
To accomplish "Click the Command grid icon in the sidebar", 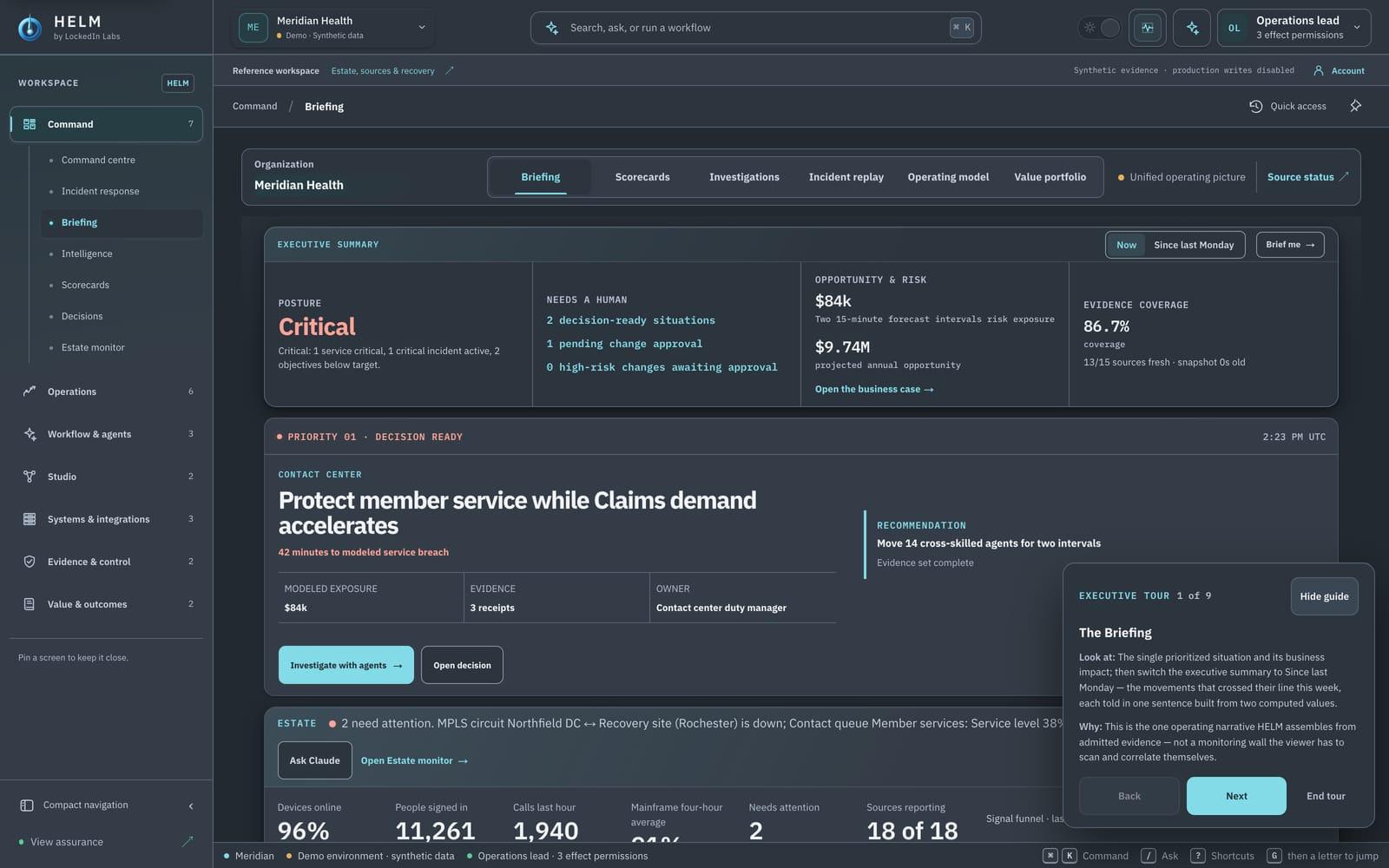I will pos(30,124).
